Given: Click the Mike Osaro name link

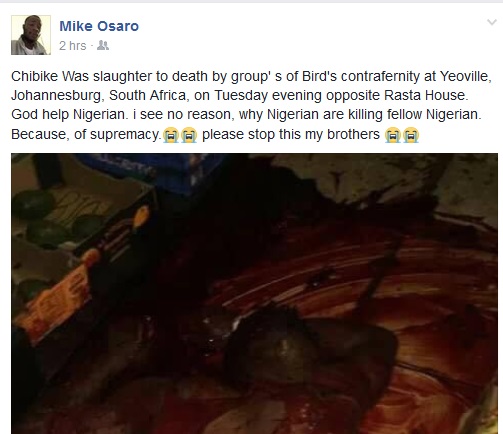Looking at the screenshot, I should [99, 26].
